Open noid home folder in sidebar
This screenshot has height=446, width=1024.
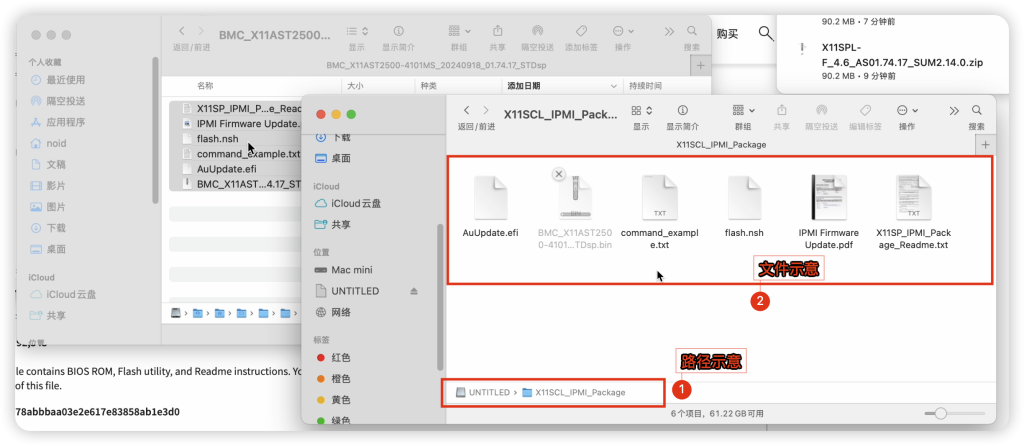click(48, 143)
